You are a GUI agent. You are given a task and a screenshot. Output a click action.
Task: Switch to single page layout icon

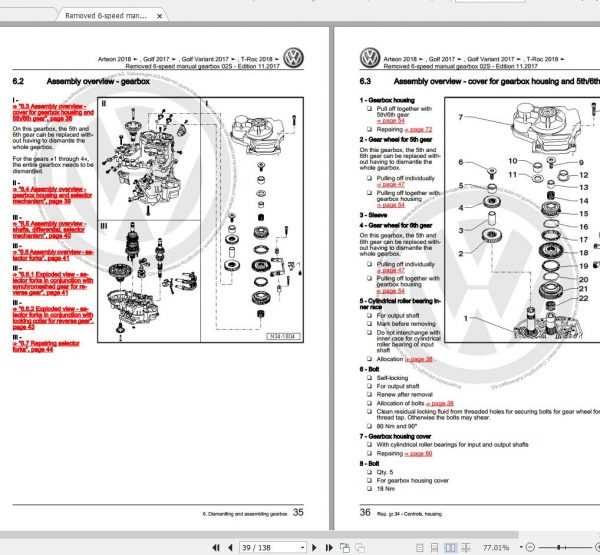pyautogui.click(x=420, y=548)
